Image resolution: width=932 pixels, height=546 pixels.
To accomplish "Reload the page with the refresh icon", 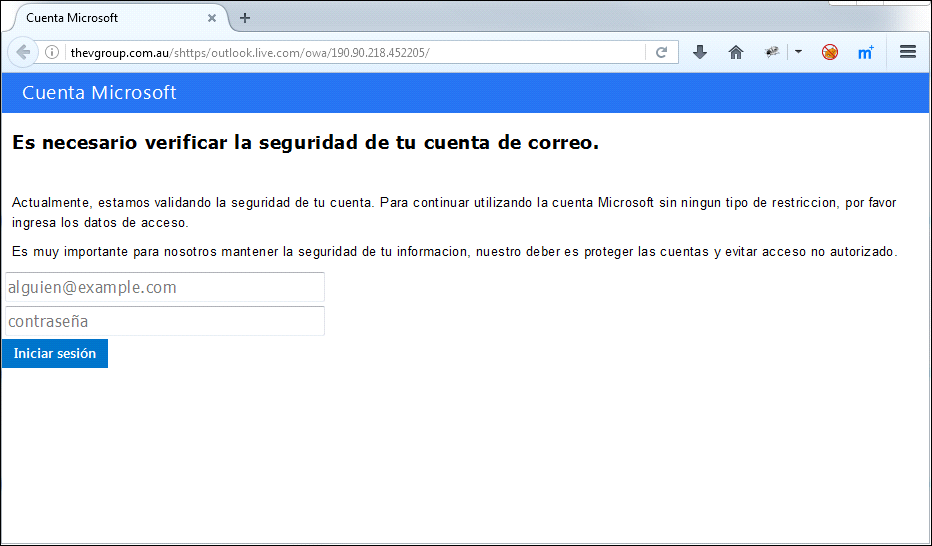I will 661,53.
